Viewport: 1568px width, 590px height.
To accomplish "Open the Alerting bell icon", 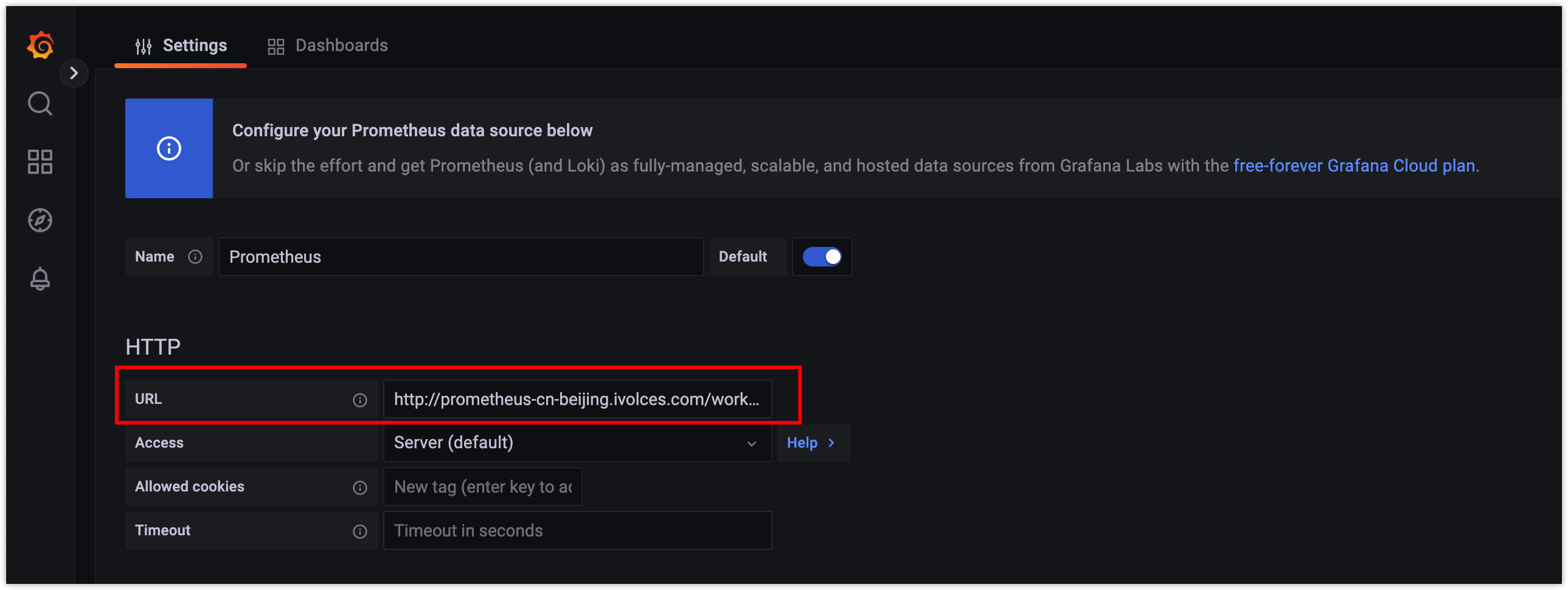I will click(x=40, y=279).
